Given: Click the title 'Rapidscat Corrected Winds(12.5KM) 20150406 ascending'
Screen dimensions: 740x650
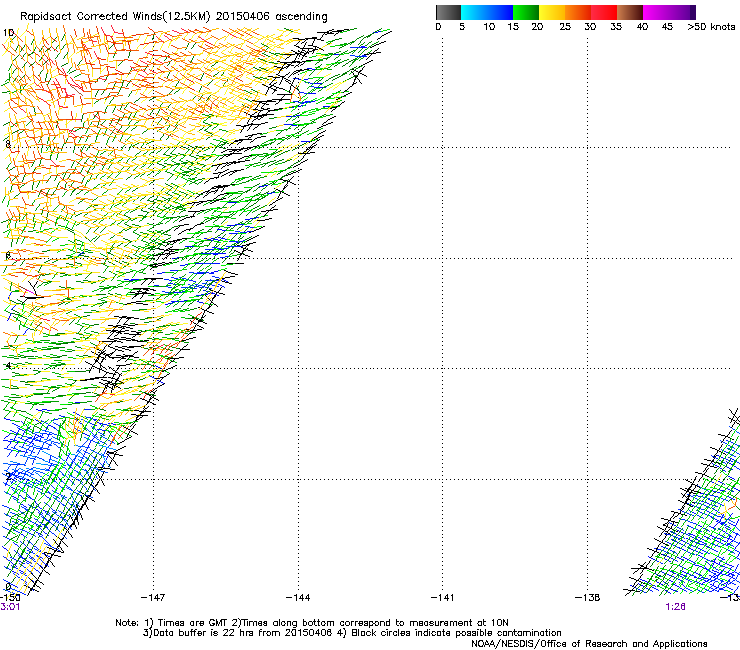Looking at the screenshot, I should 174,17.
